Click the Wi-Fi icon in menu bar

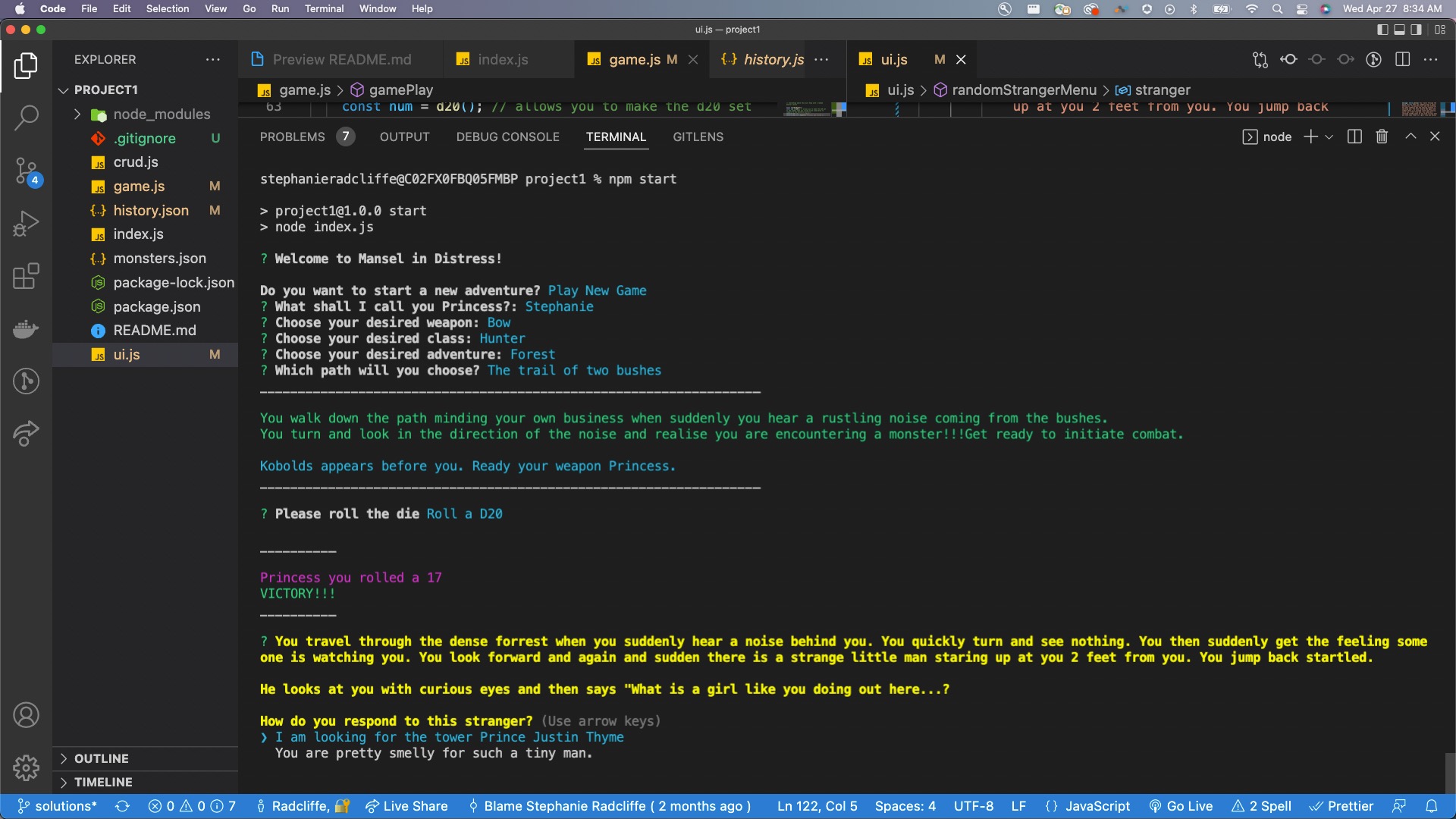click(1251, 9)
